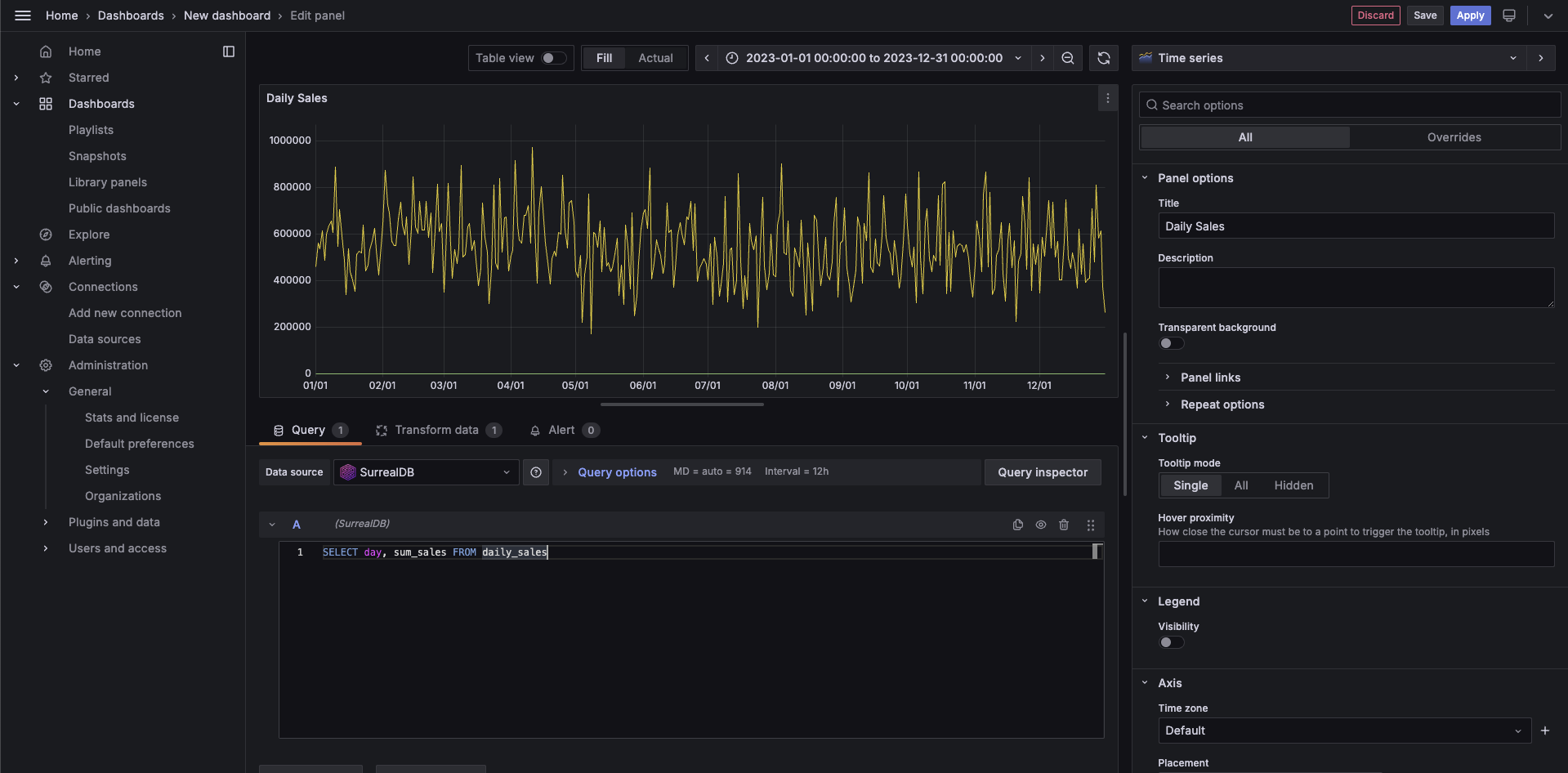Type in the Search options field

click(x=1348, y=105)
